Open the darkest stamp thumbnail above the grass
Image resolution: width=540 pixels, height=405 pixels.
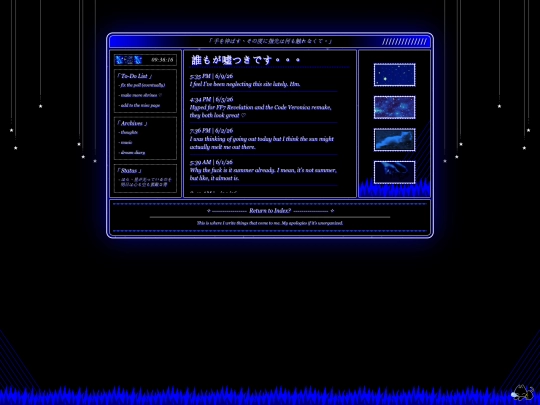395,172
